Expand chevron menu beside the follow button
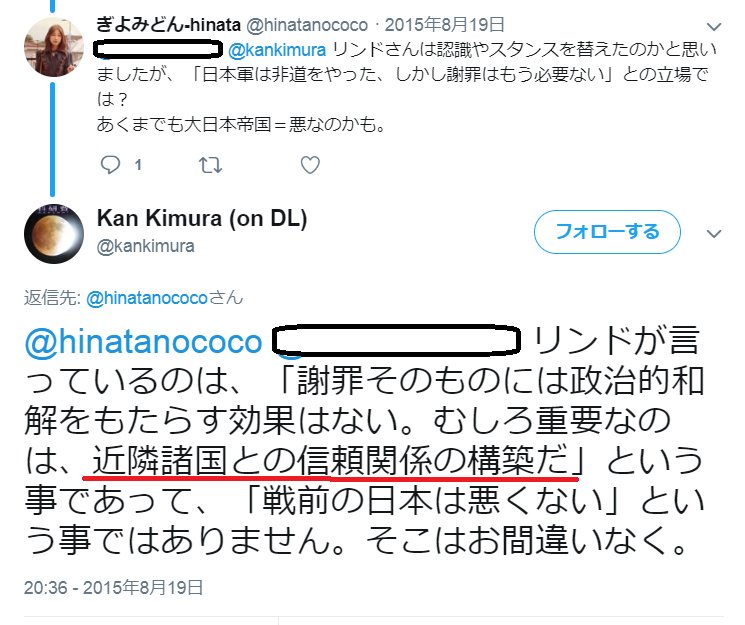Image resolution: width=745 pixels, height=625 pixels. point(714,233)
